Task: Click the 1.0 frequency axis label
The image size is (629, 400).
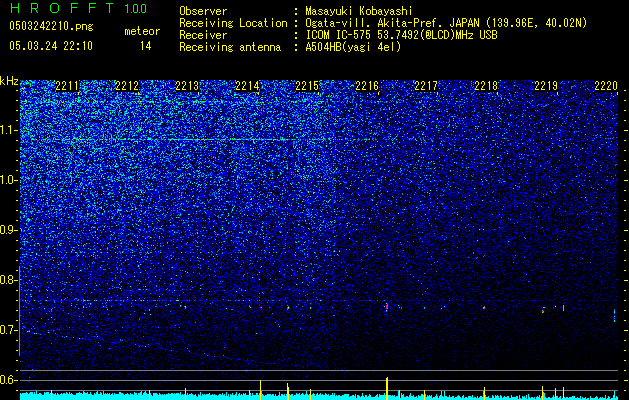Action: (x=9, y=180)
